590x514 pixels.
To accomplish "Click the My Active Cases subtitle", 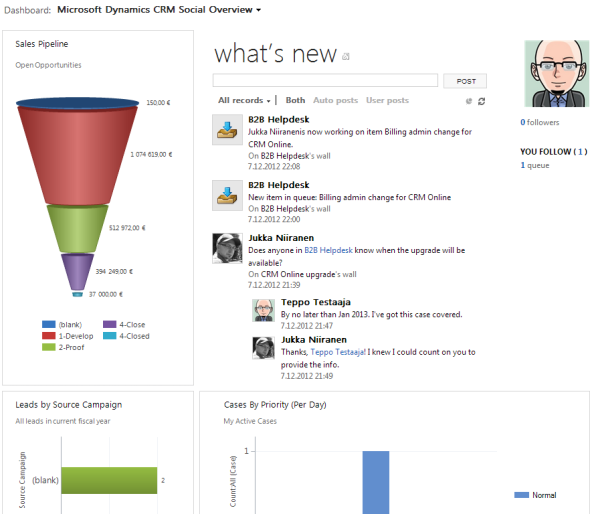I will 250,421.
